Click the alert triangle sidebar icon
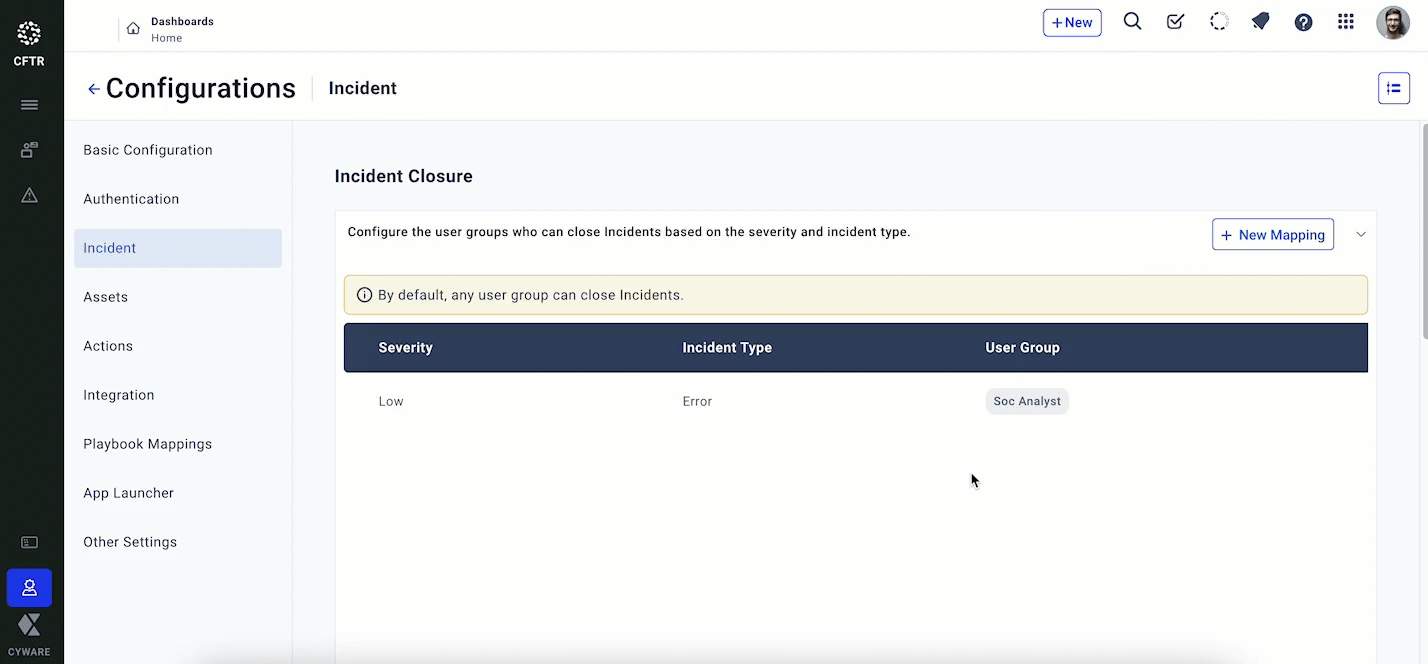Image resolution: width=1428 pixels, height=664 pixels. (x=29, y=195)
